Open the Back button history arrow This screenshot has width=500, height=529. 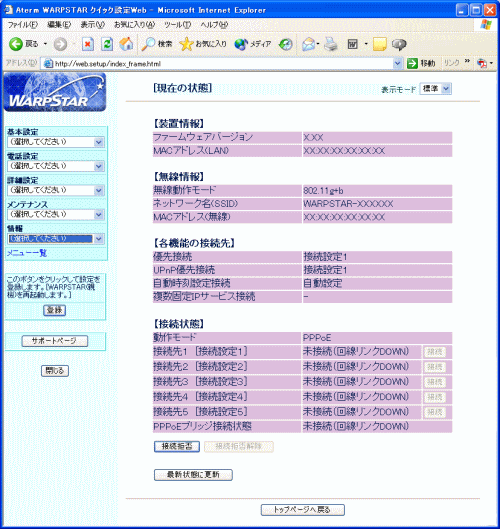click(x=45, y=44)
